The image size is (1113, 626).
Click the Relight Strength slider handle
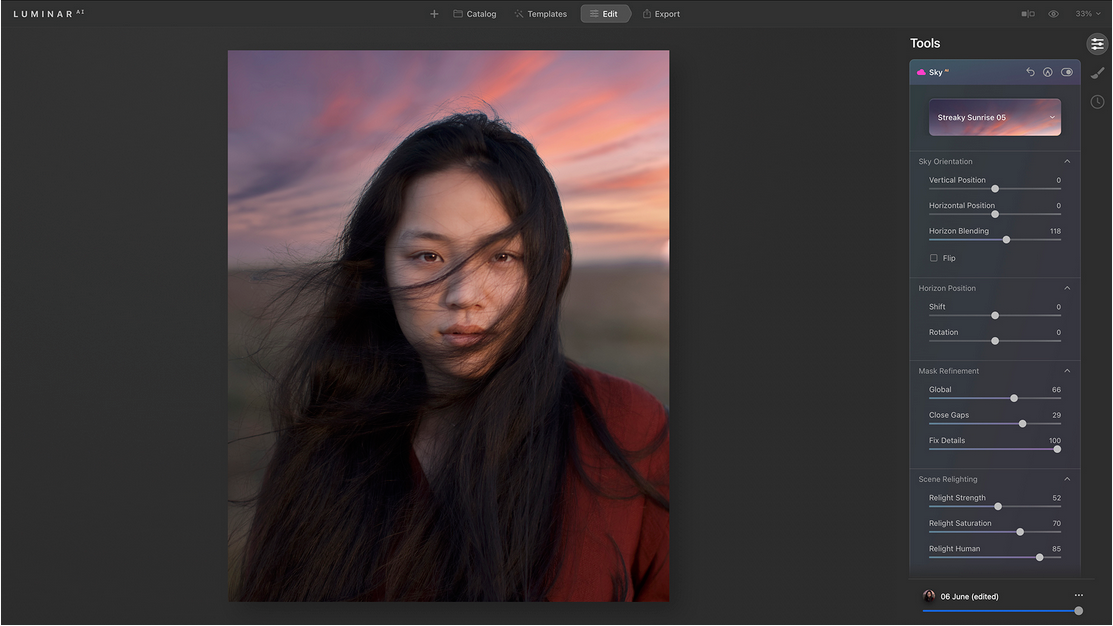coord(998,506)
